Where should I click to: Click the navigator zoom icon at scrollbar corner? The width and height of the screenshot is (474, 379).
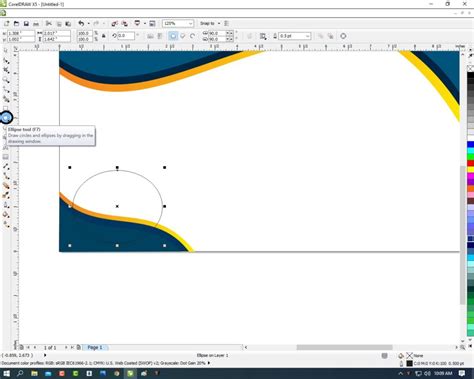pos(463,347)
